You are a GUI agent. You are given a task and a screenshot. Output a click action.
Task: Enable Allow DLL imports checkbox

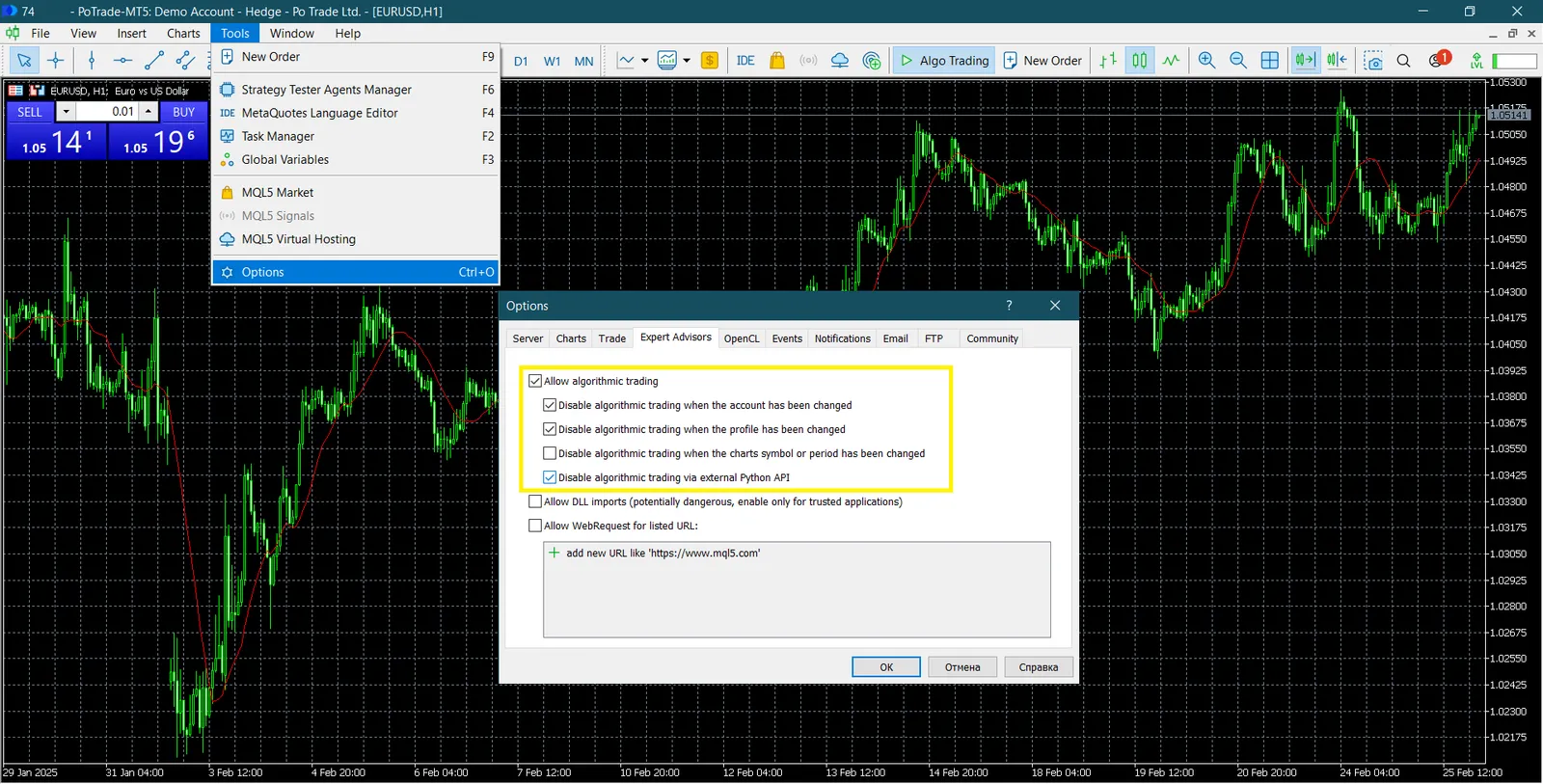535,501
